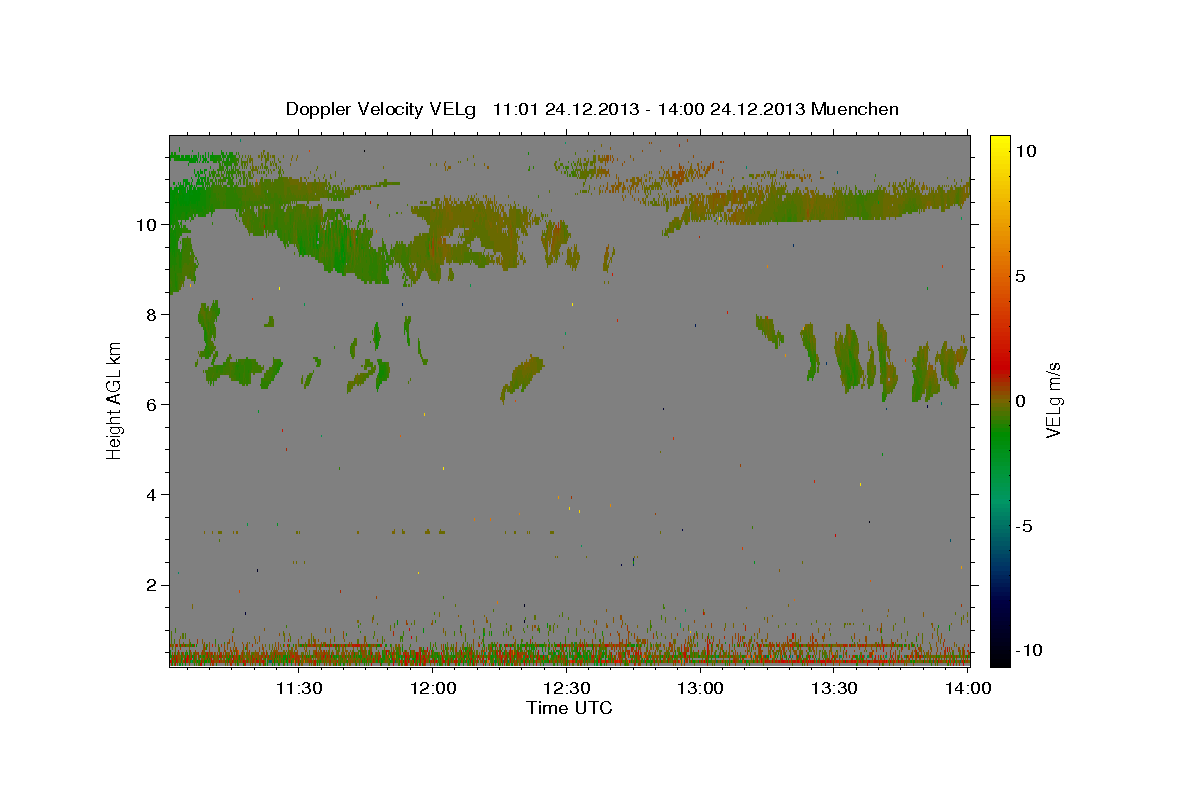Click the colorbar tick label -5
Viewport: 1200px width, 800px height.
coord(1025,526)
